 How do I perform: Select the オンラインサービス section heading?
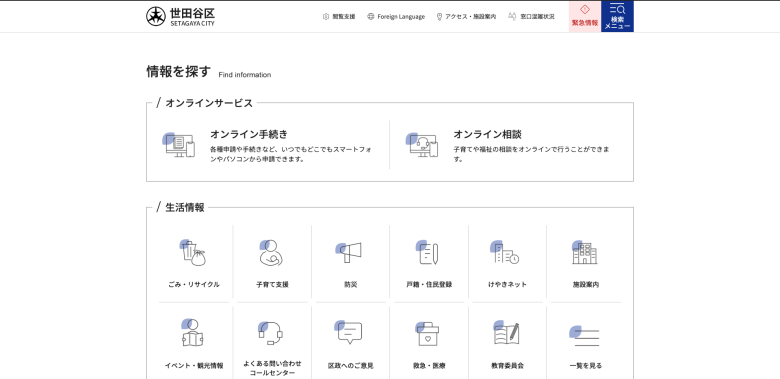point(209,103)
